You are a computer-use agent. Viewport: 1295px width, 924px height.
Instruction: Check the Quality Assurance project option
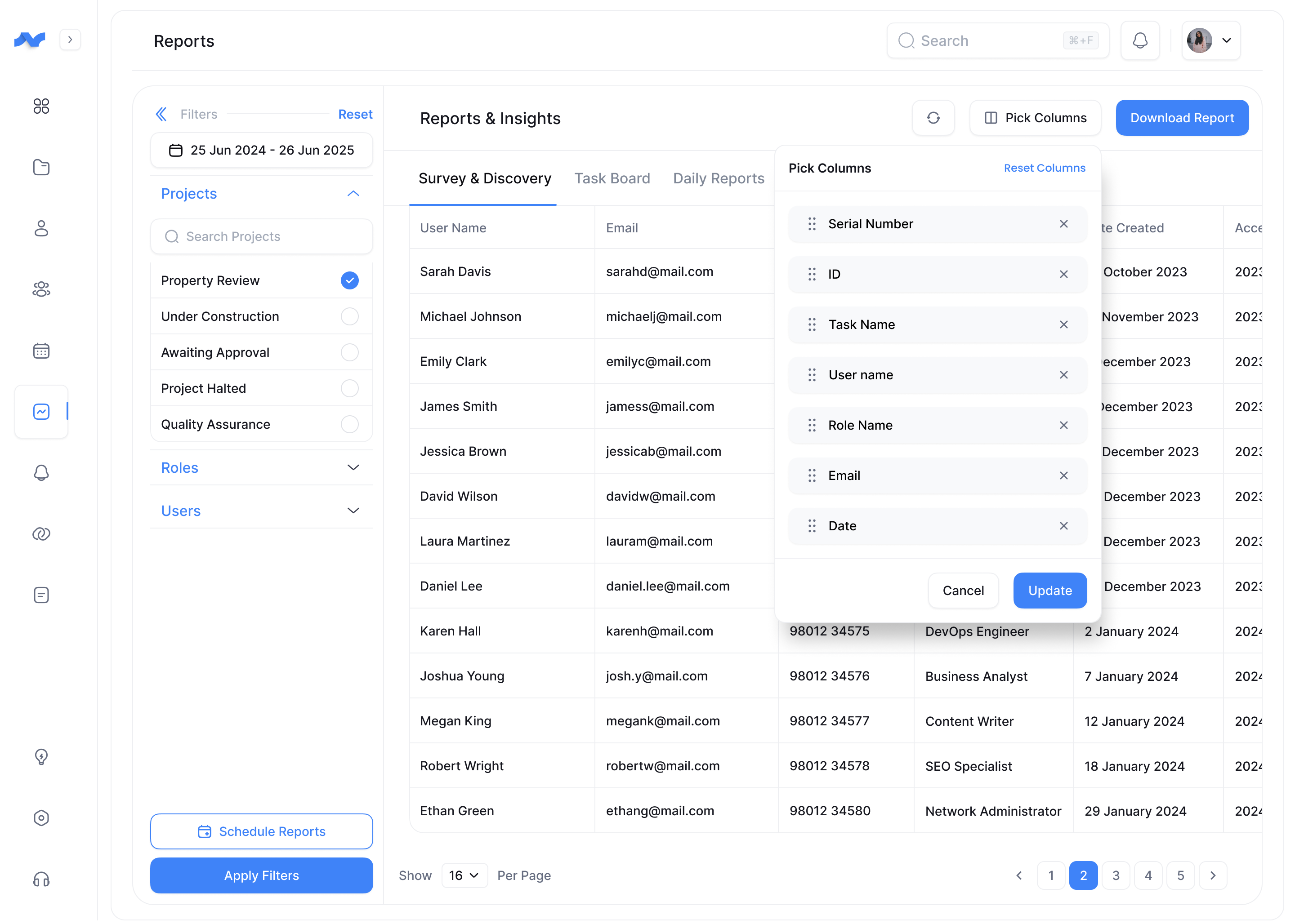click(x=349, y=424)
